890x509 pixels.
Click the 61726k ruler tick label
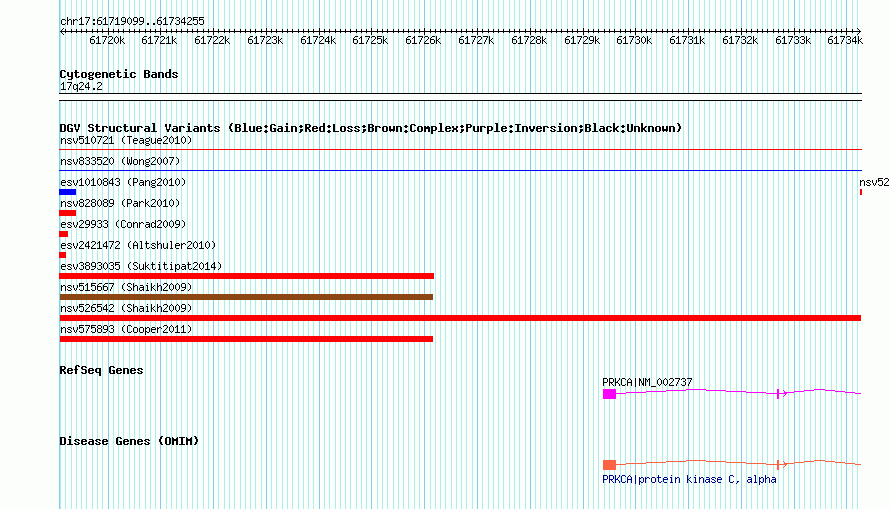(423, 40)
